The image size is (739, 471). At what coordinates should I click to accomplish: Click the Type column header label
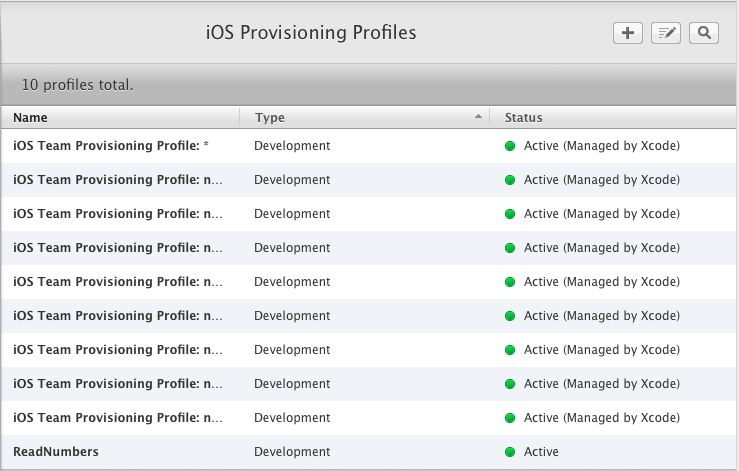point(270,117)
